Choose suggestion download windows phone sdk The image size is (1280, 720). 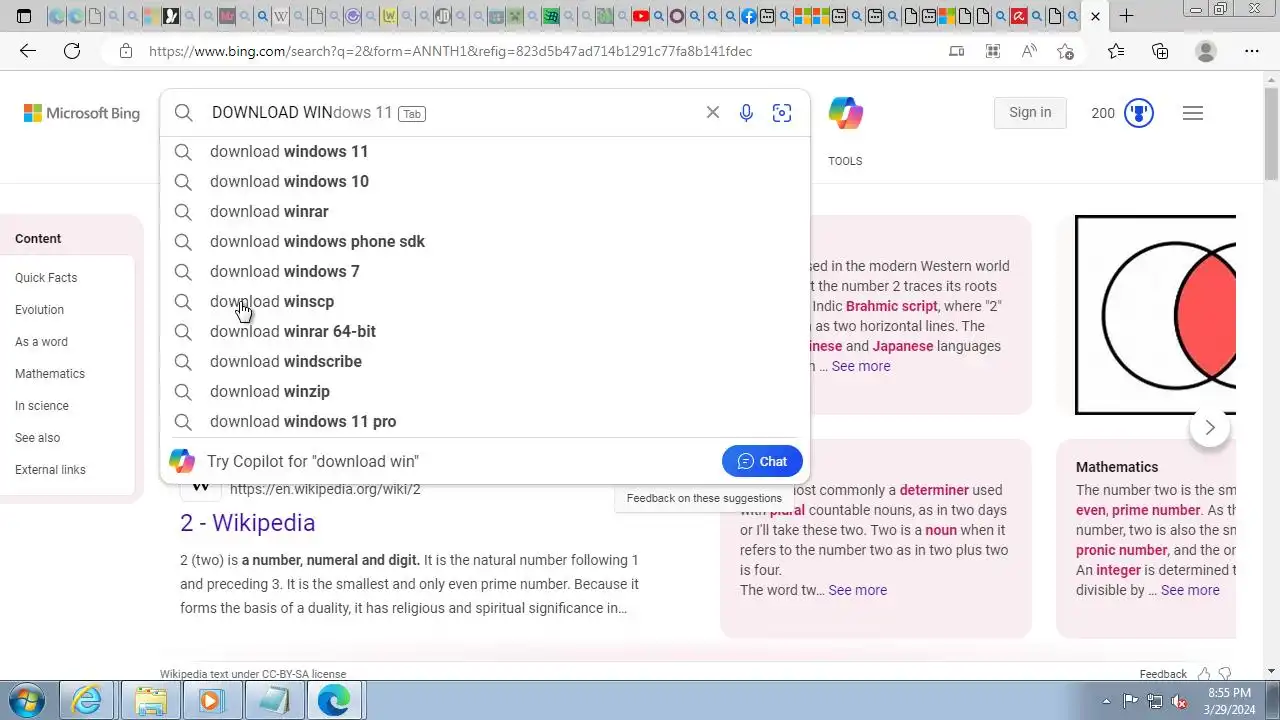point(485,241)
